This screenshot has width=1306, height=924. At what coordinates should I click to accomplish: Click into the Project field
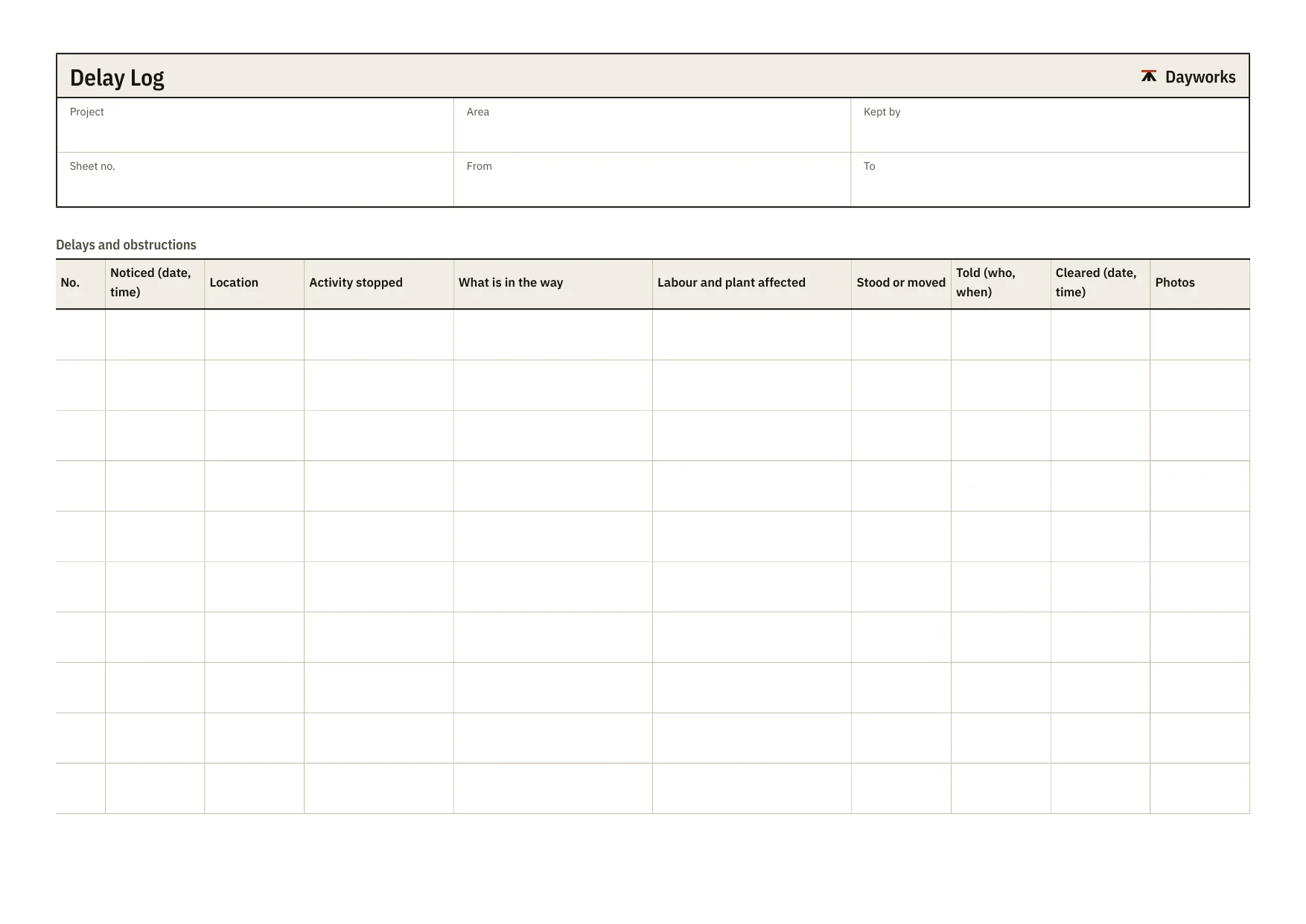point(255,125)
